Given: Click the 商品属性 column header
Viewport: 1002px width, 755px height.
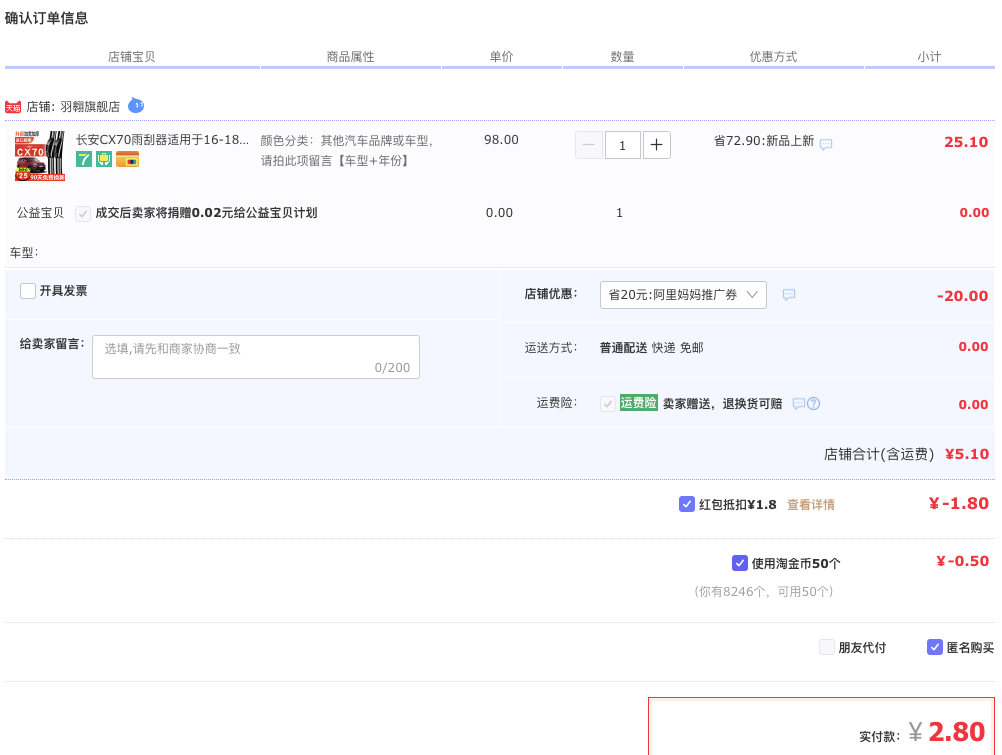Looking at the screenshot, I should pyautogui.click(x=350, y=57).
